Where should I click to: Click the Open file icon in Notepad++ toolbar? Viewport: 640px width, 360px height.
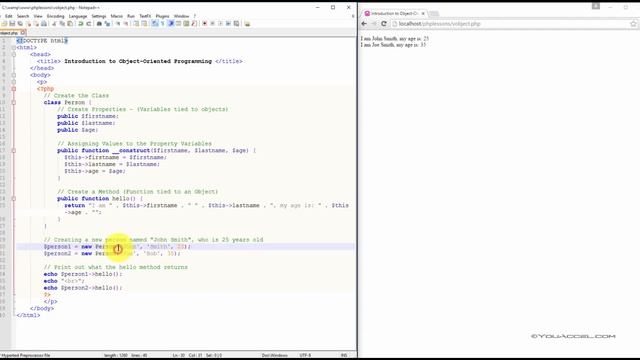[4, 24]
